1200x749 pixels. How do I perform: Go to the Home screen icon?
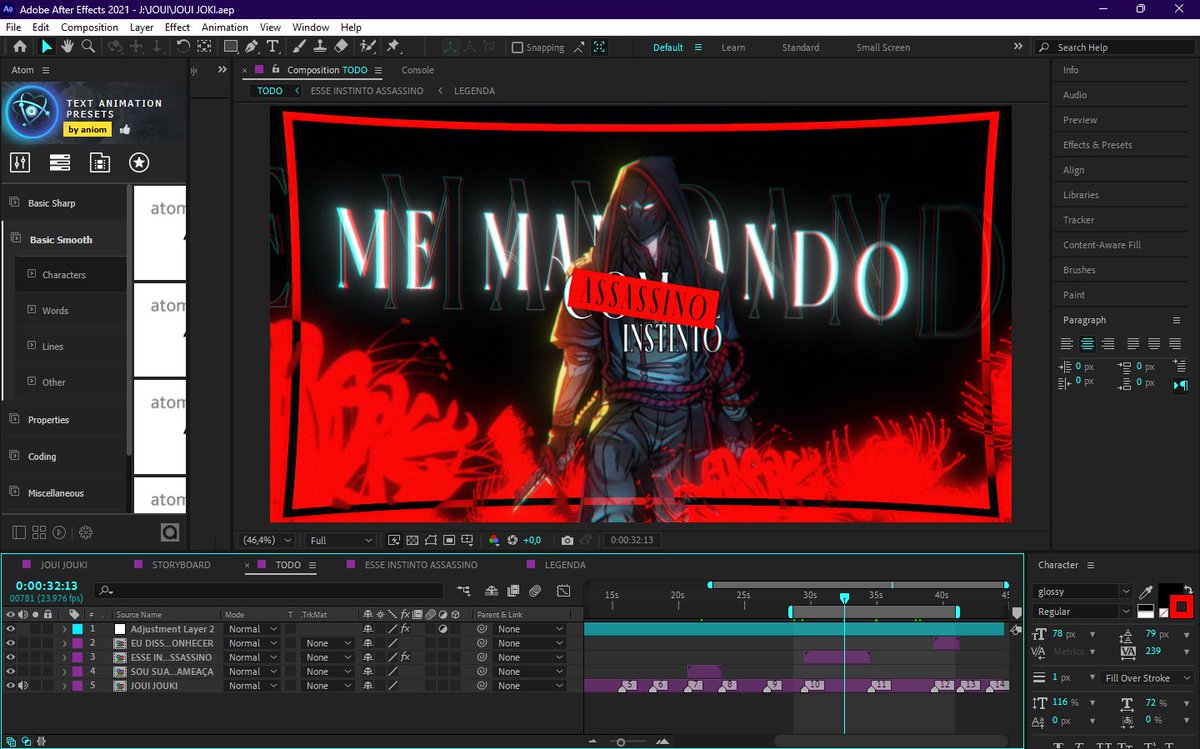tap(19, 47)
